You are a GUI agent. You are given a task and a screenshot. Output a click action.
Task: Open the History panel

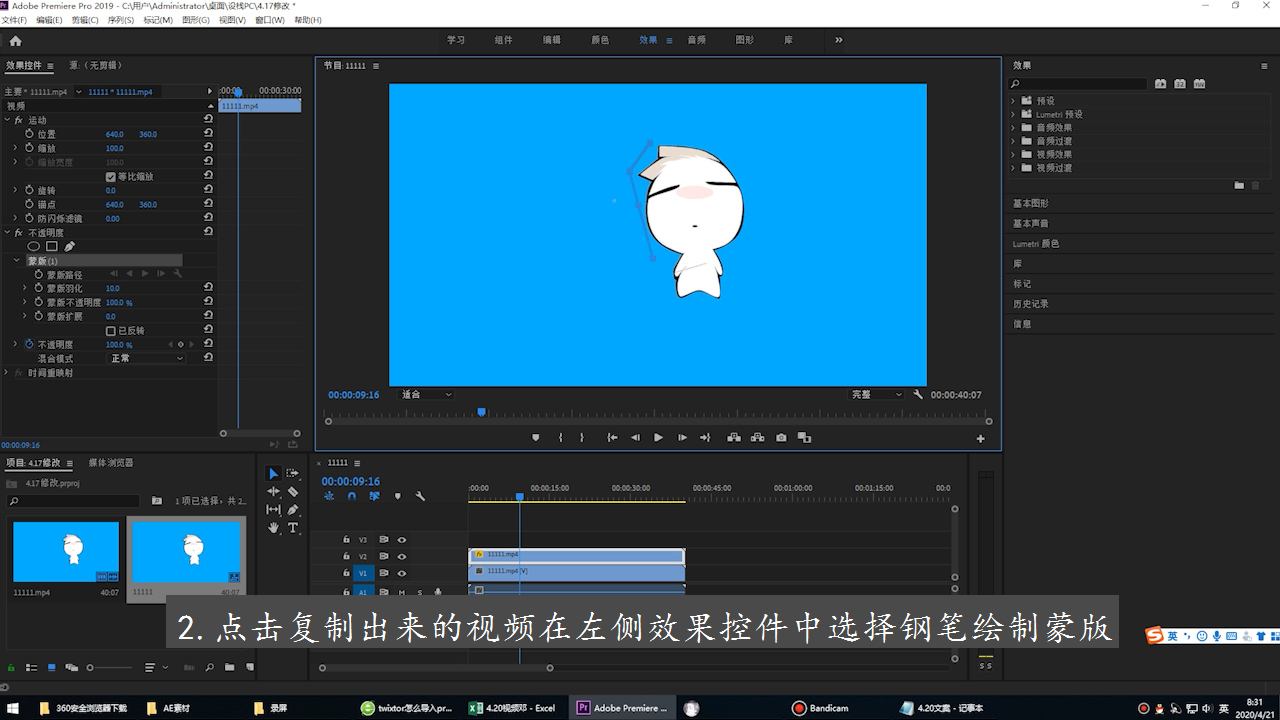1031,304
